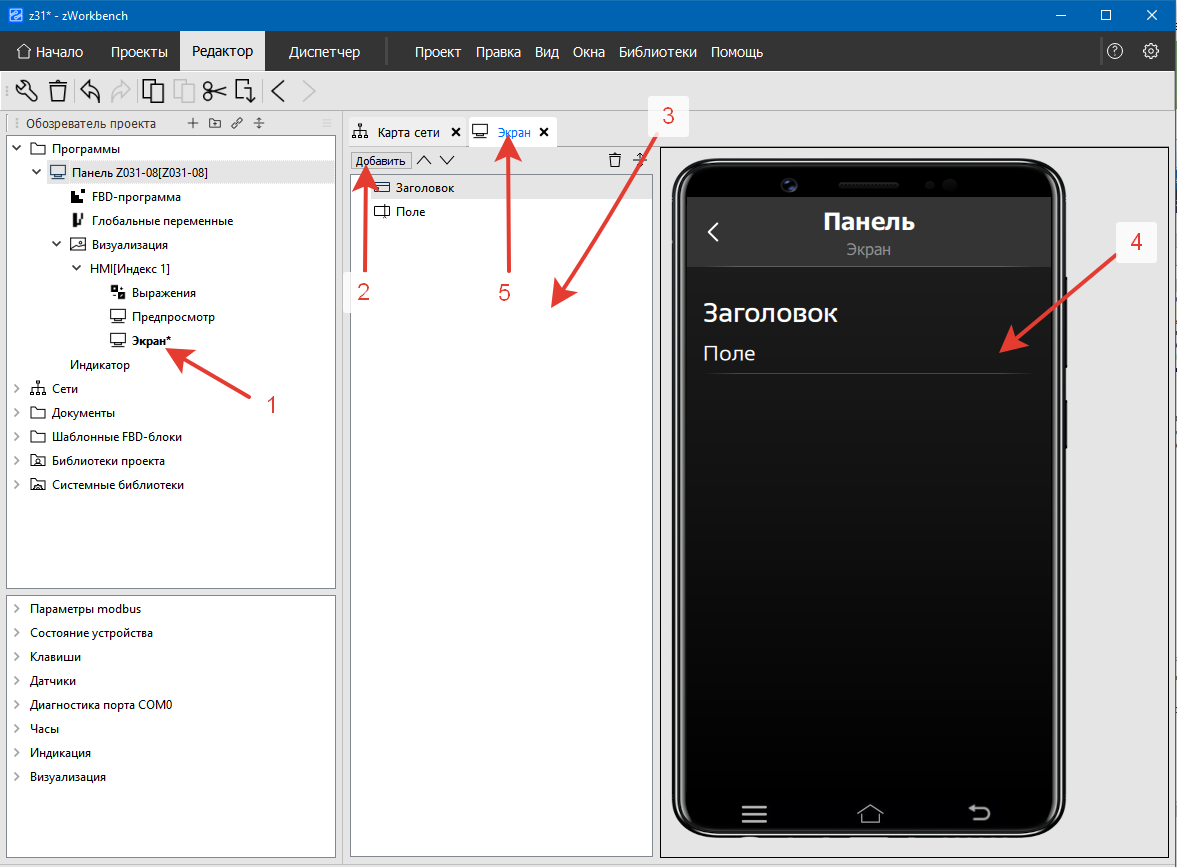Click the undo arrow in toolbar
1177x867 pixels.
point(90,91)
